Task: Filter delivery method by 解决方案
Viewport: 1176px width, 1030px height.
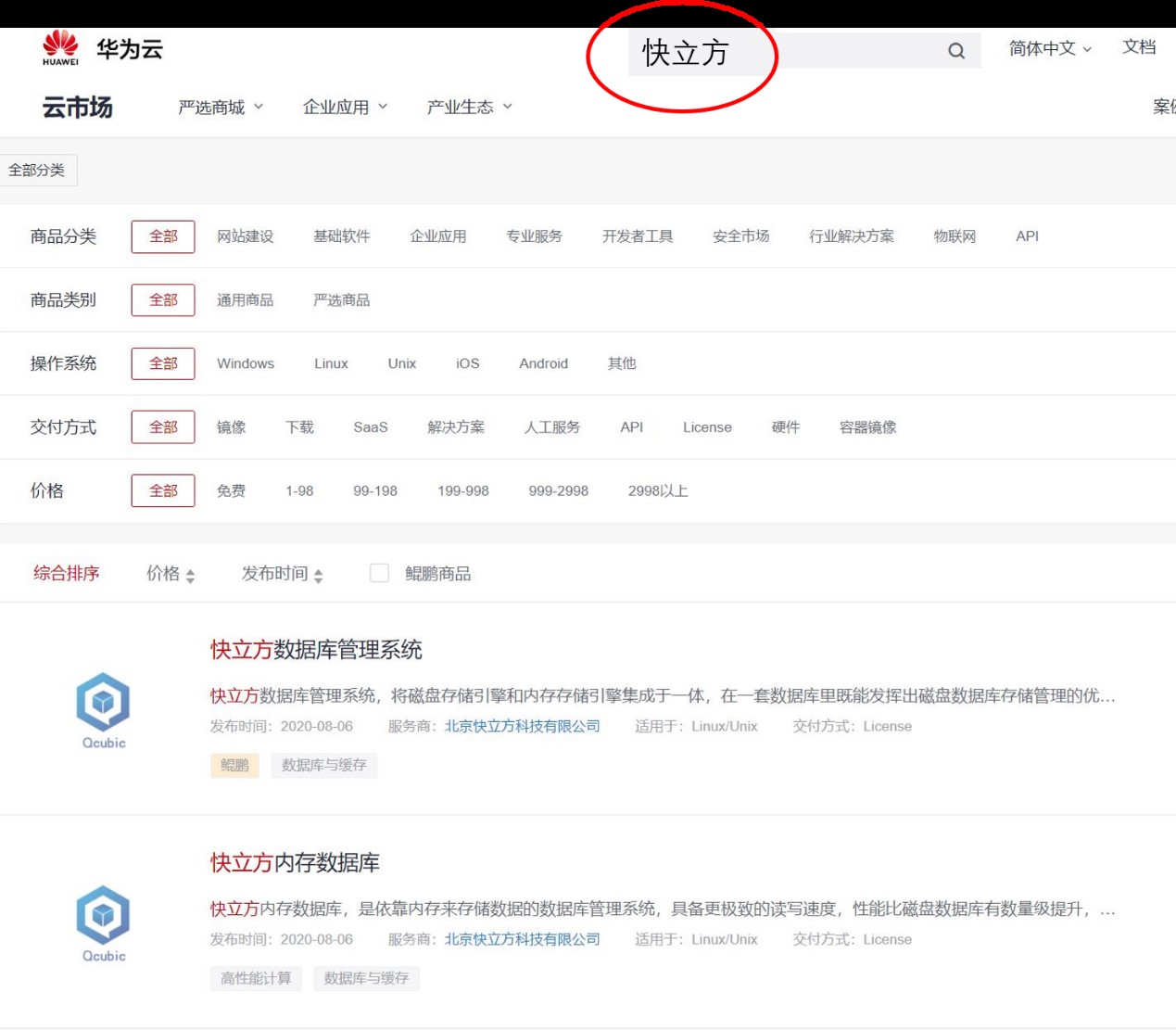Action: point(456,427)
